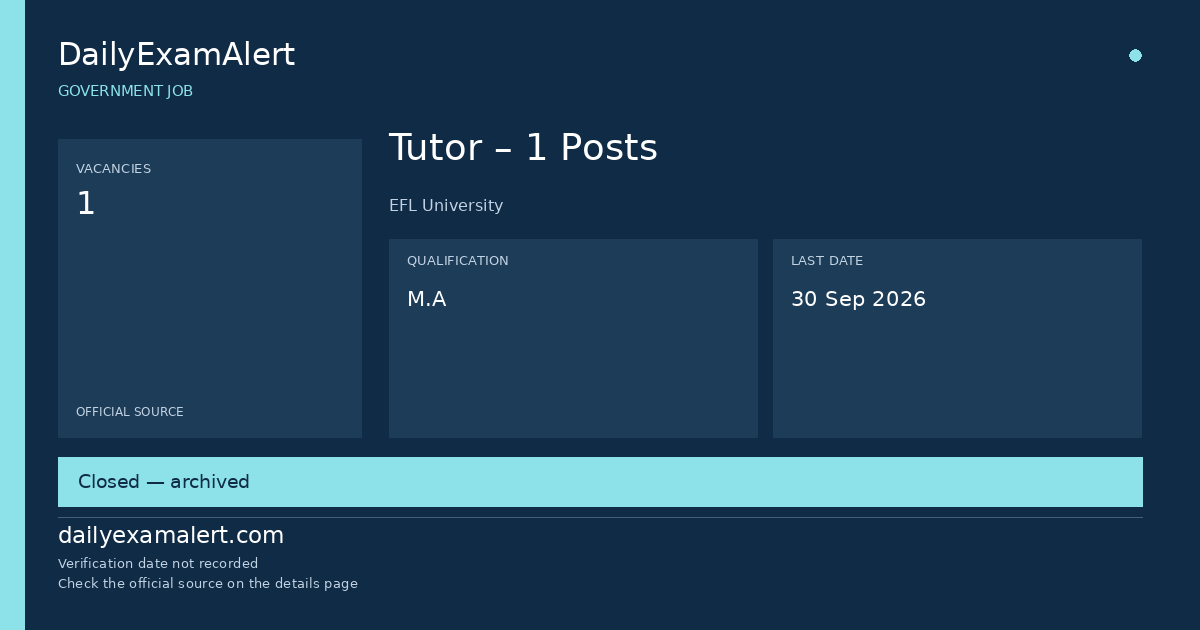Select the GOVERNMENT JOB category label
This screenshot has width=1200, height=630.
click(125, 91)
